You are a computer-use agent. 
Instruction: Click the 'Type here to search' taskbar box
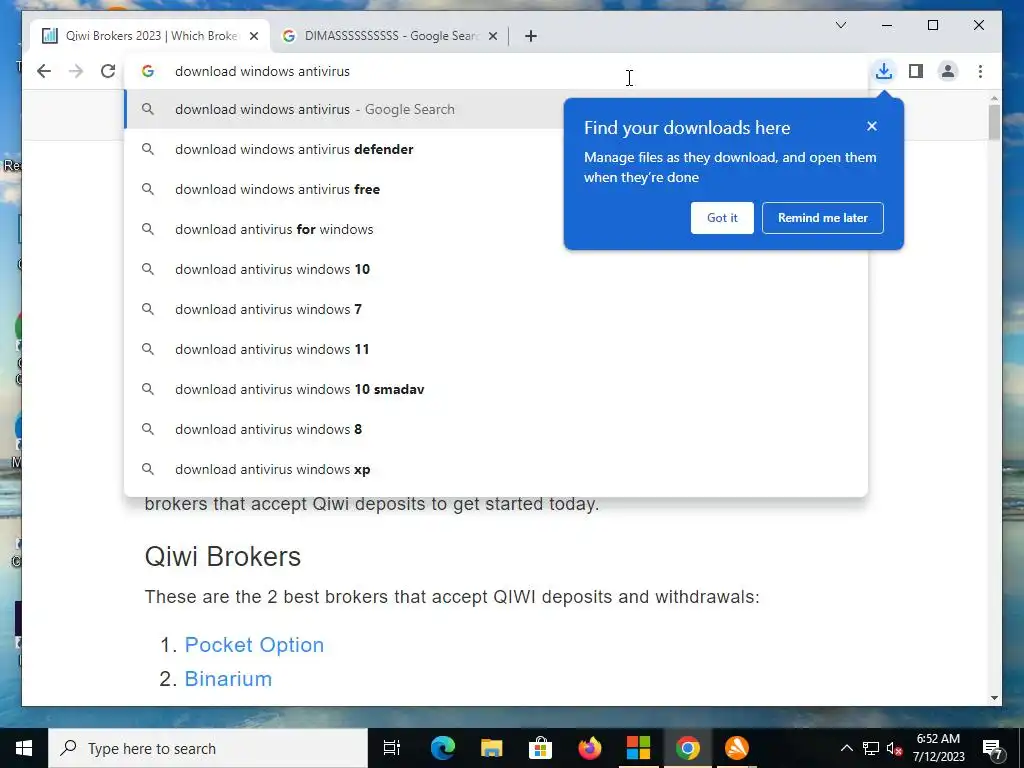coord(208,748)
